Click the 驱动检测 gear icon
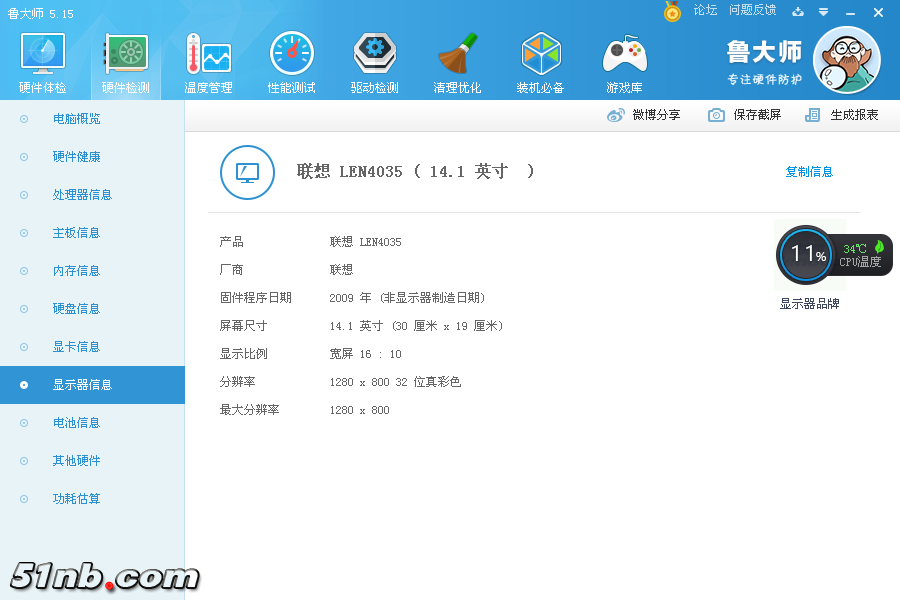 point(374,54)
